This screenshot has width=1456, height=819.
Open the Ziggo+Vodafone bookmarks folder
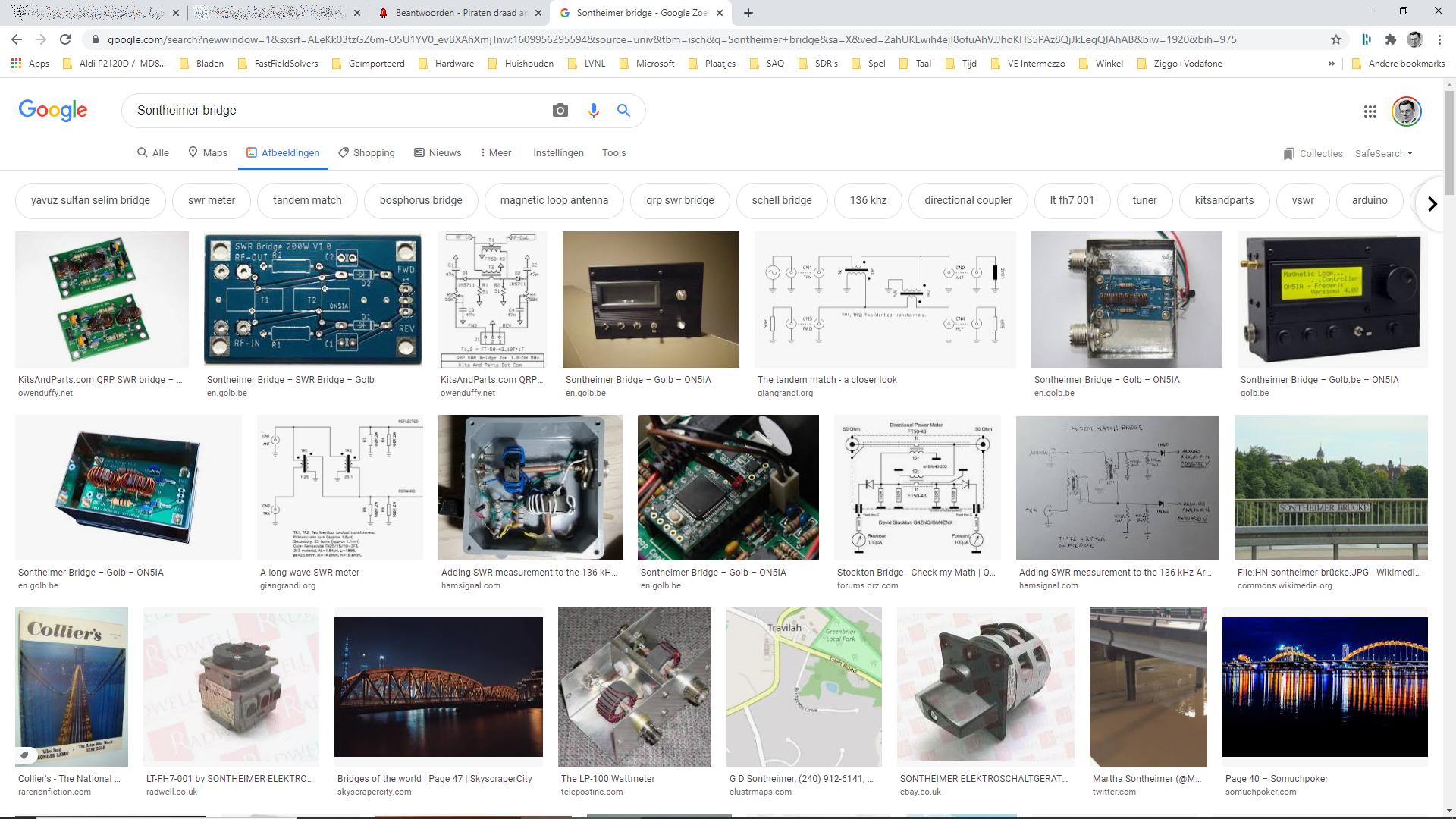(1180, 64)
